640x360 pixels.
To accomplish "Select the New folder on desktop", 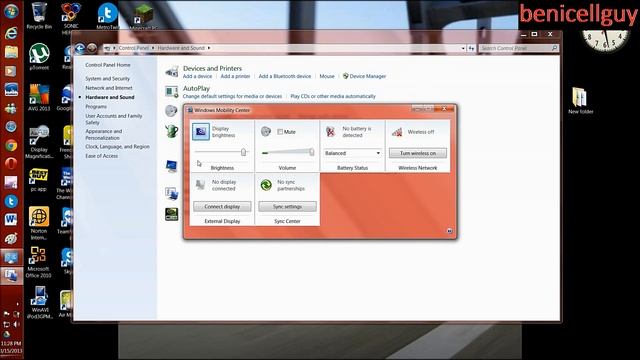I will point(580,100).
